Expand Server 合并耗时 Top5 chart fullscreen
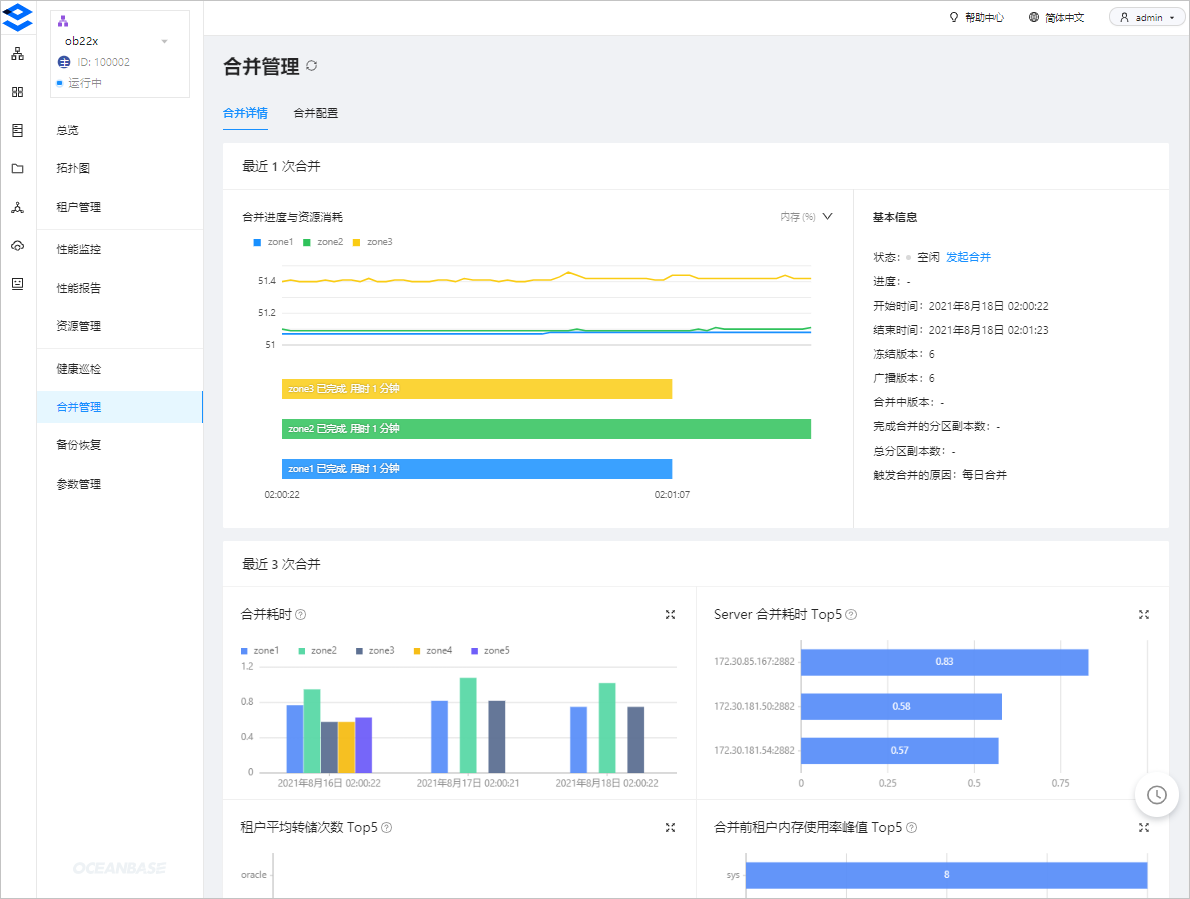This screenshot has width=1190, height=899. [x=1144, y=615]
